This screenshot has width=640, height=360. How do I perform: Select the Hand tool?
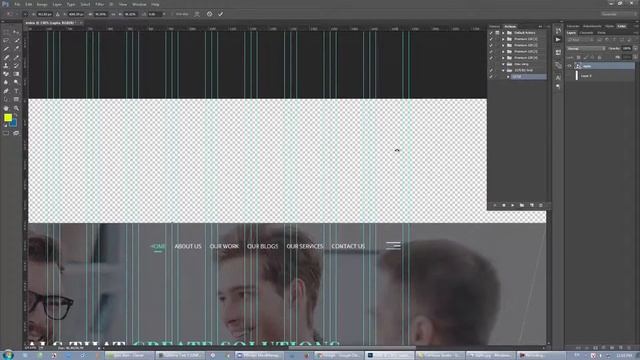pos(6,109)
